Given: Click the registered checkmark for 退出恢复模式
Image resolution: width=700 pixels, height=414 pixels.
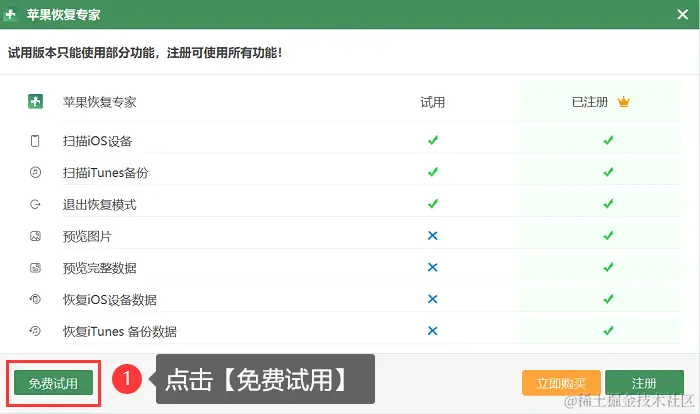Looking at the screenshot, I should (x=608, y=204).
